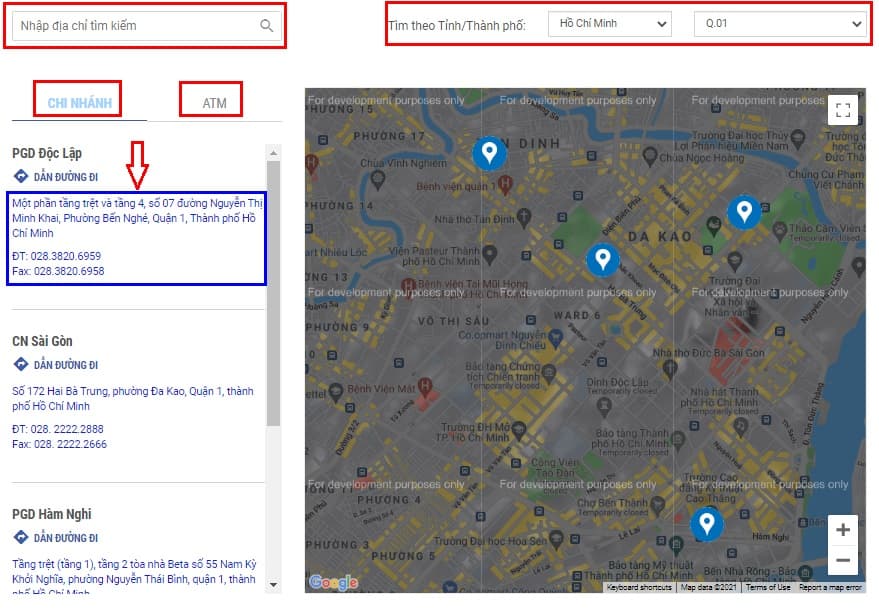Viewport: 879px width, 611px height.
Task: Toggle fullscreen map view
Action: [842, 111]
